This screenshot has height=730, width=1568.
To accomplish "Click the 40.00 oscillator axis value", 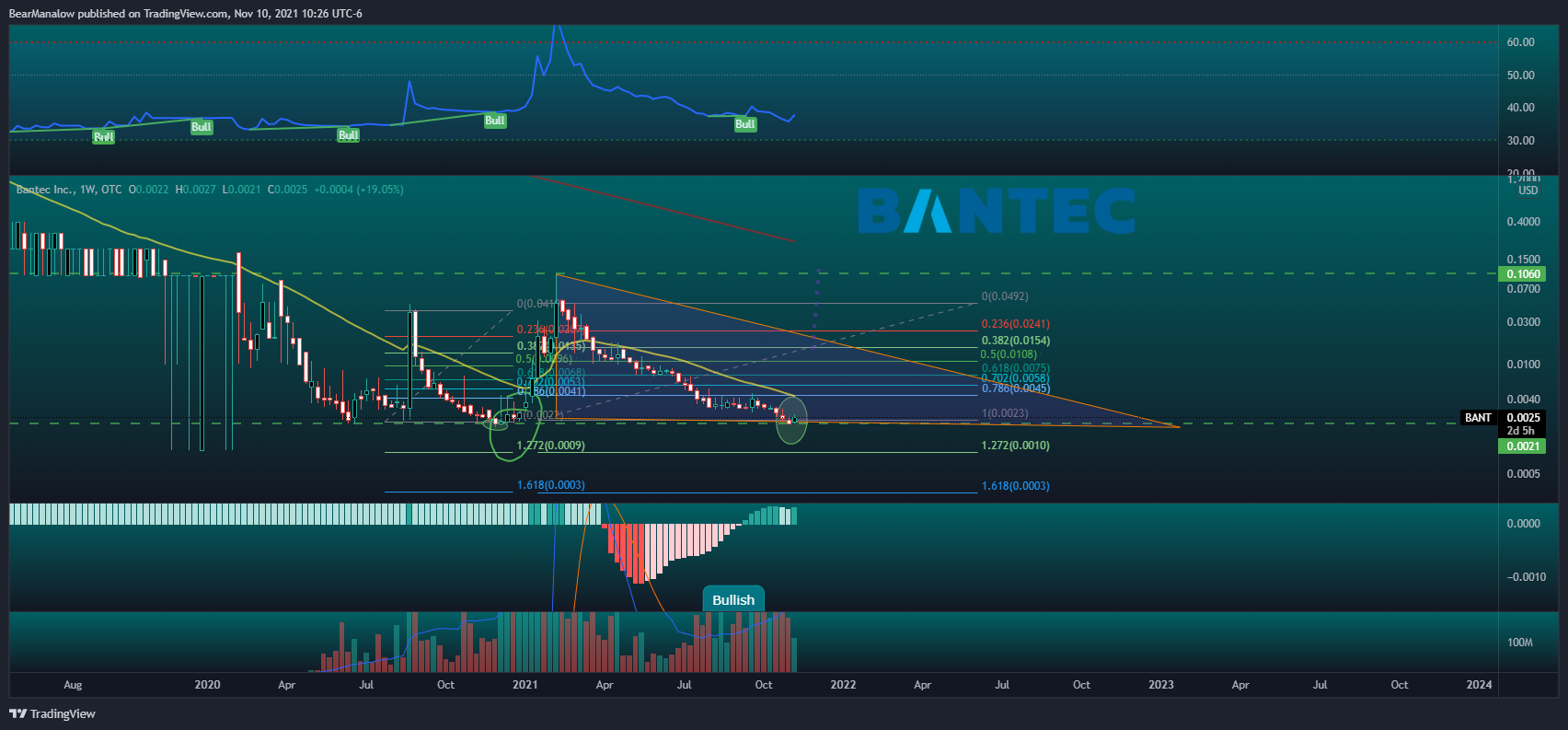I will [1520, 108].
